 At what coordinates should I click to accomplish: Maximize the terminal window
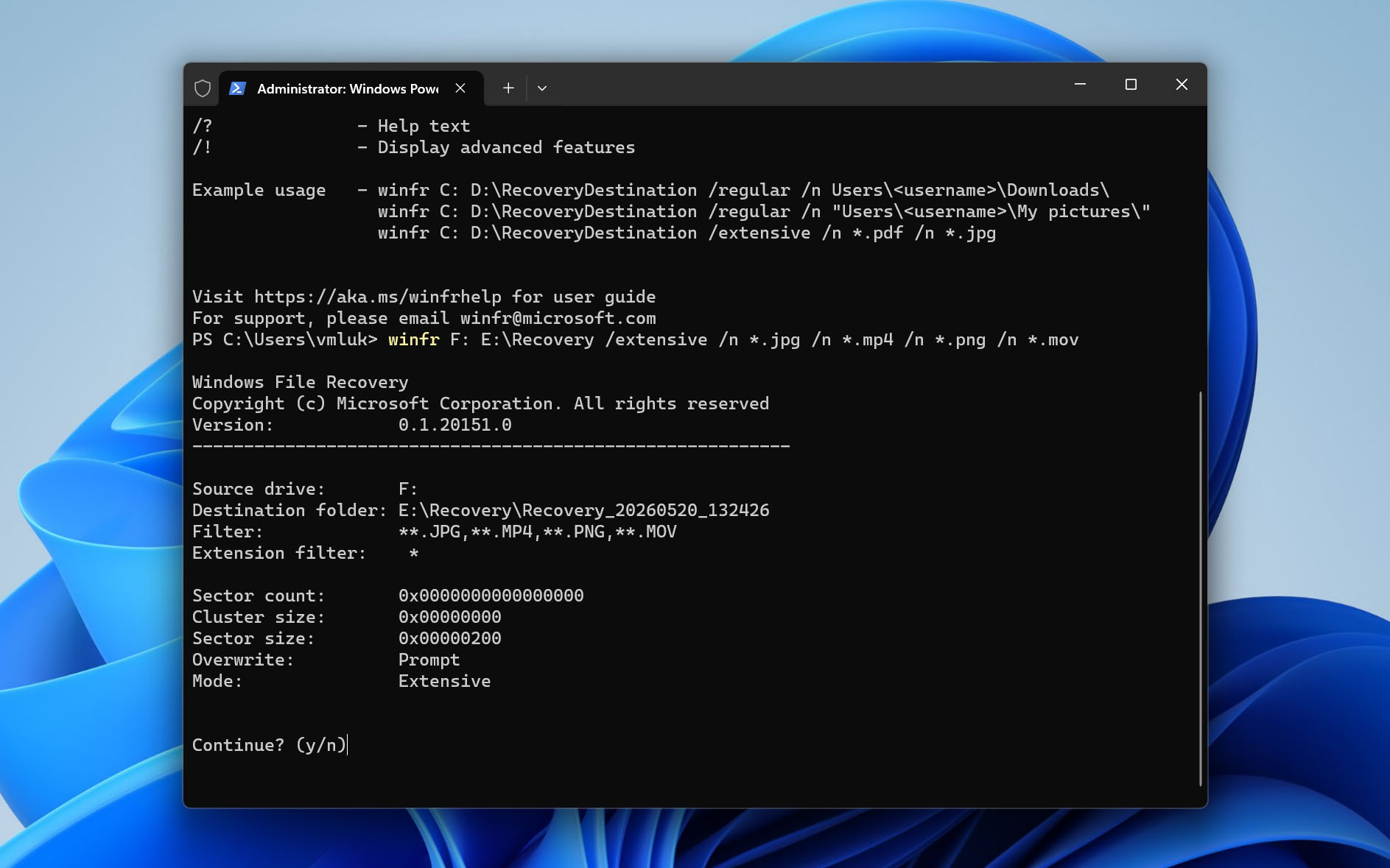[x=1131, y=85]
